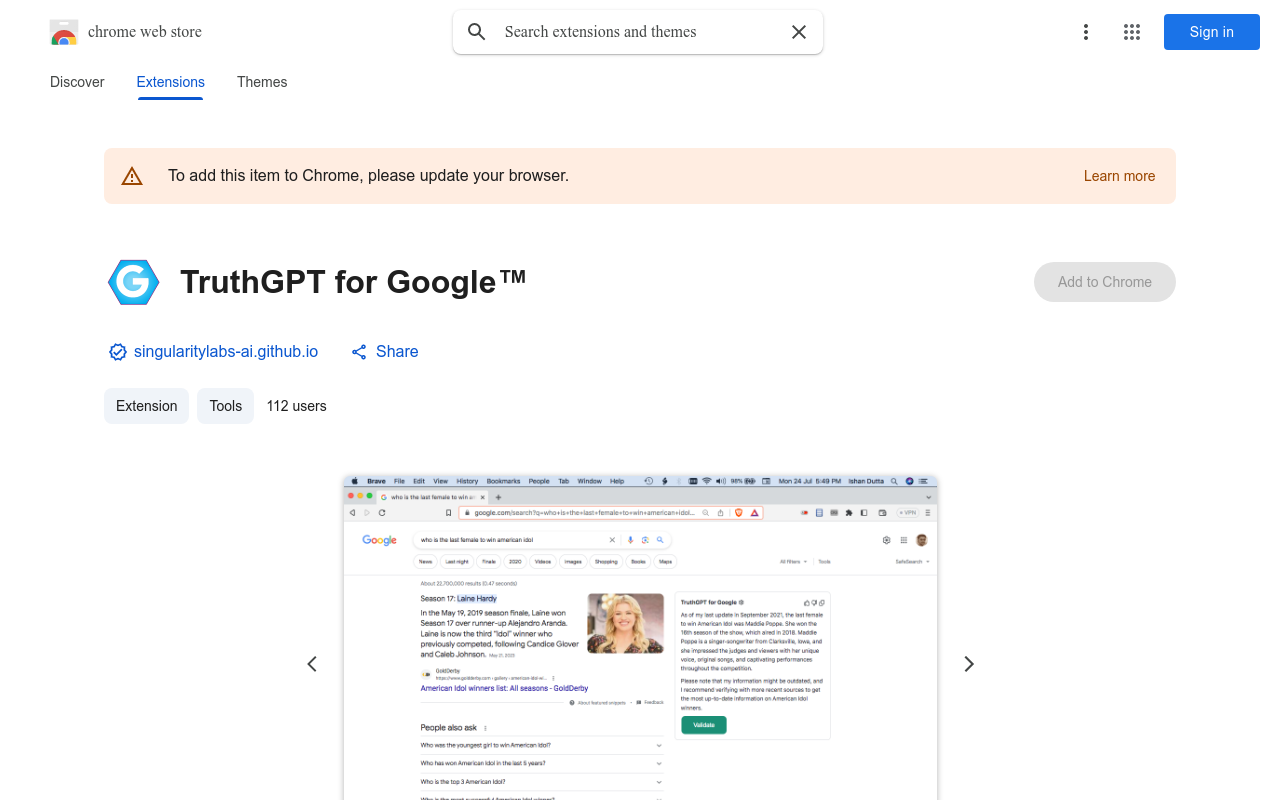Click the Add to Chrome button

click(1104, 282)
